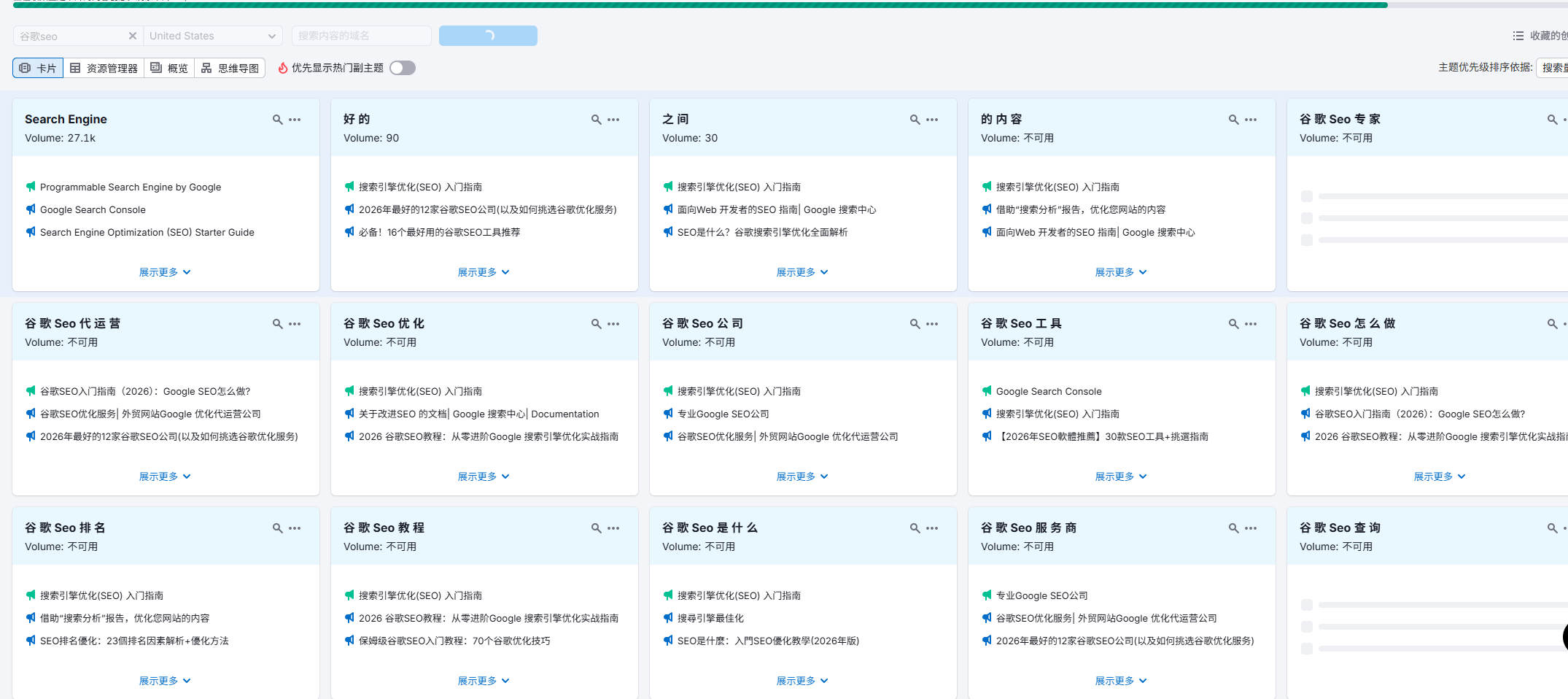Open three-dot menu on 谷歌Seo公司 card

pyautogui.click(x=932, y=324)
